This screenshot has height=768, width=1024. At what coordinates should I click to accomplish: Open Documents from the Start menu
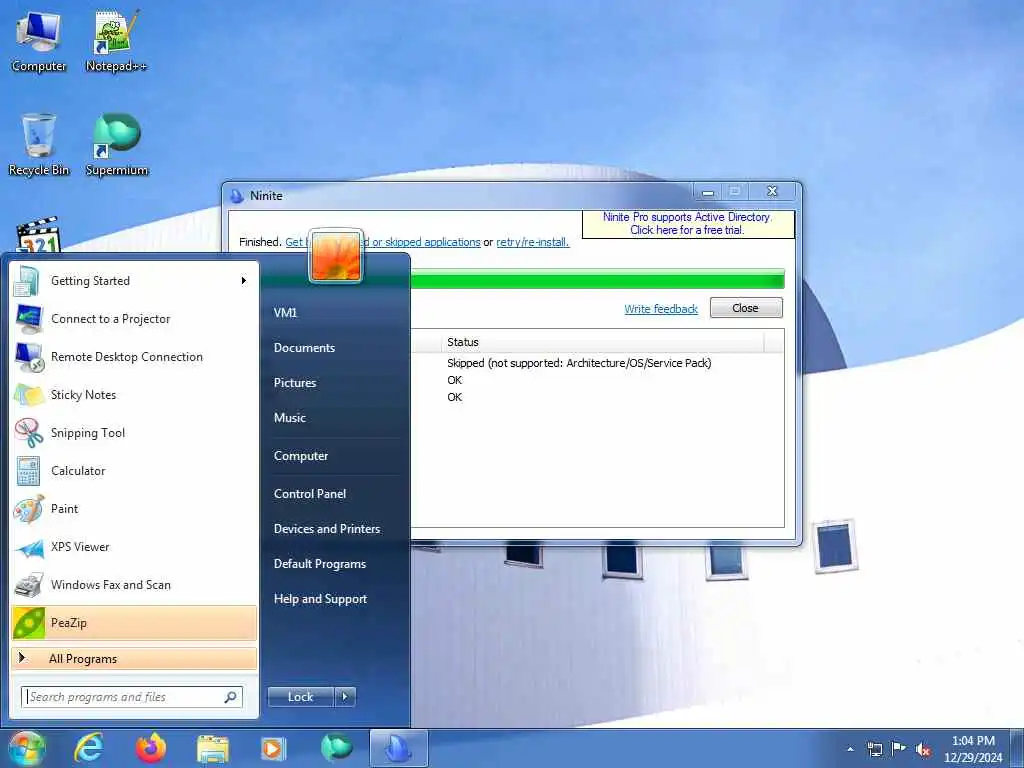304,347
